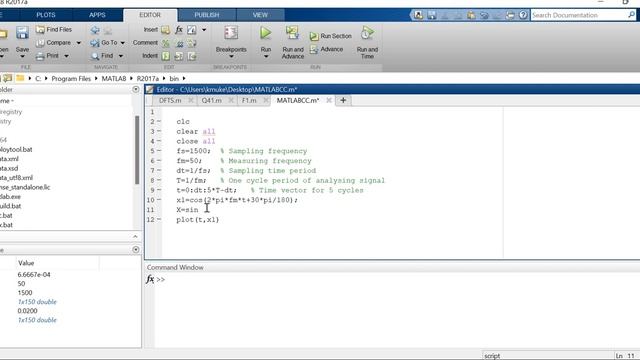Add a new editor tab with plus

343,100
